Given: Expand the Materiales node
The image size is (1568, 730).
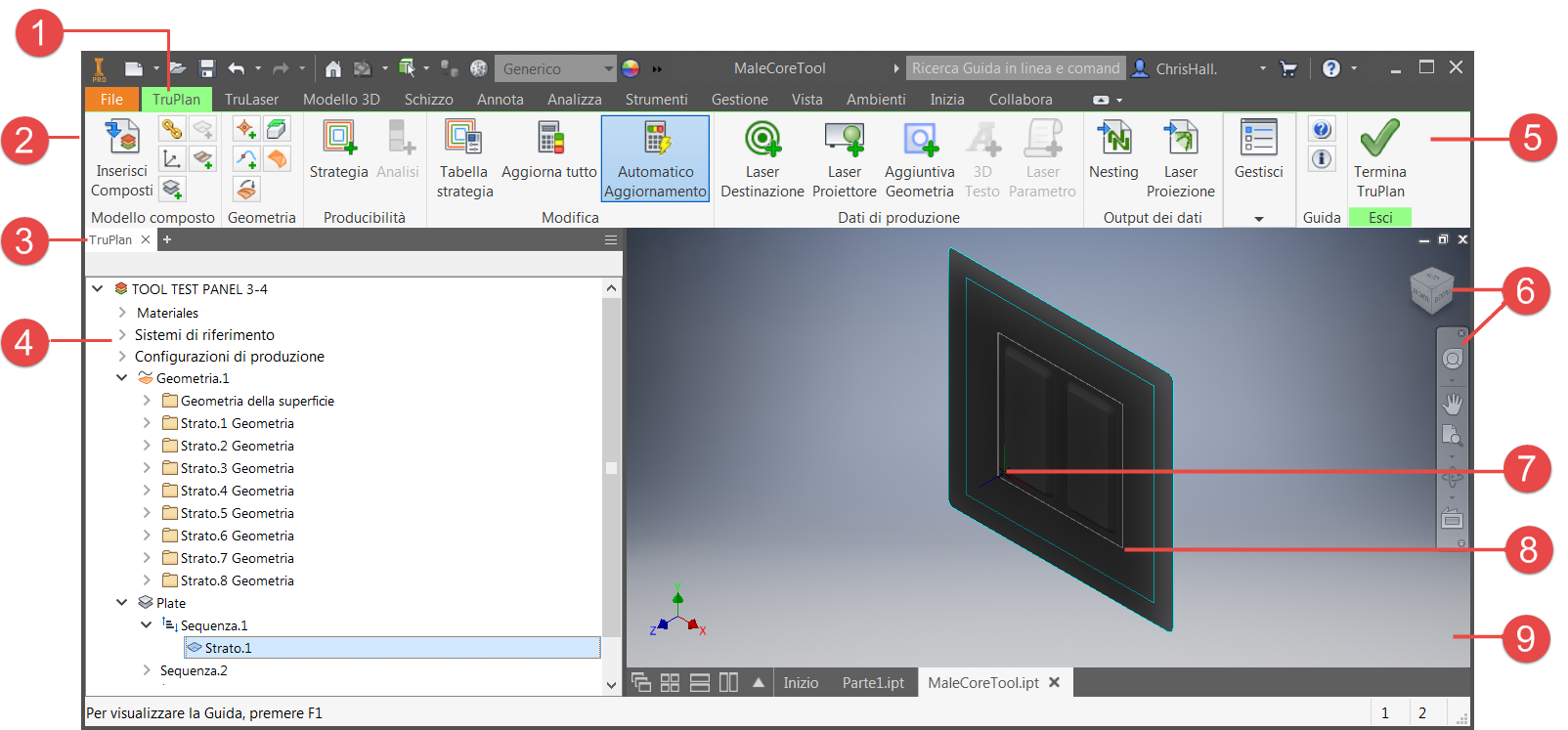Looking at the screenshot, I should pos(122,313).
